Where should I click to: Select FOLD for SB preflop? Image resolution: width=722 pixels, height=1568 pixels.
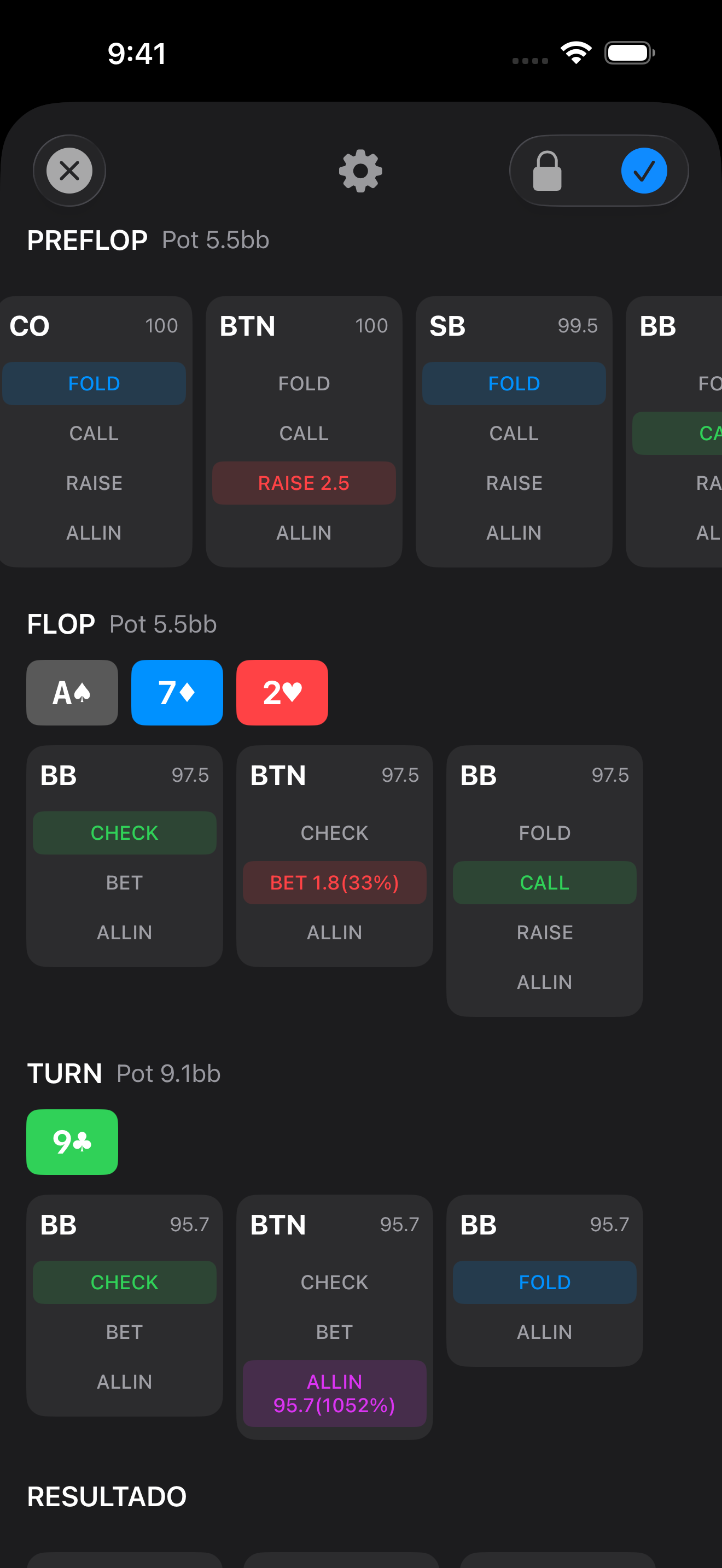[x=514, y=383]
